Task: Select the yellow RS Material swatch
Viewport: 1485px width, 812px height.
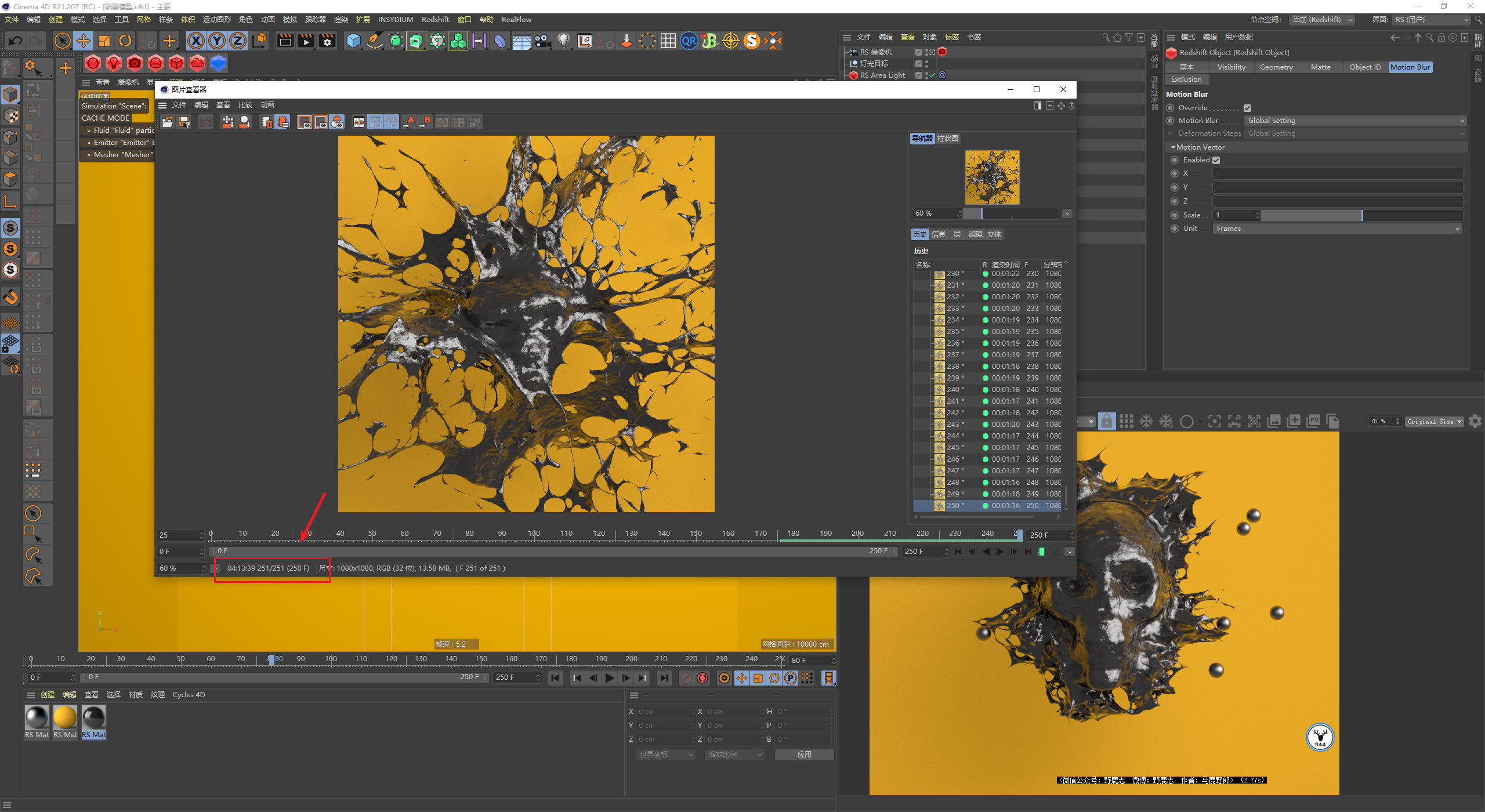Action: (x=65, y=718)
